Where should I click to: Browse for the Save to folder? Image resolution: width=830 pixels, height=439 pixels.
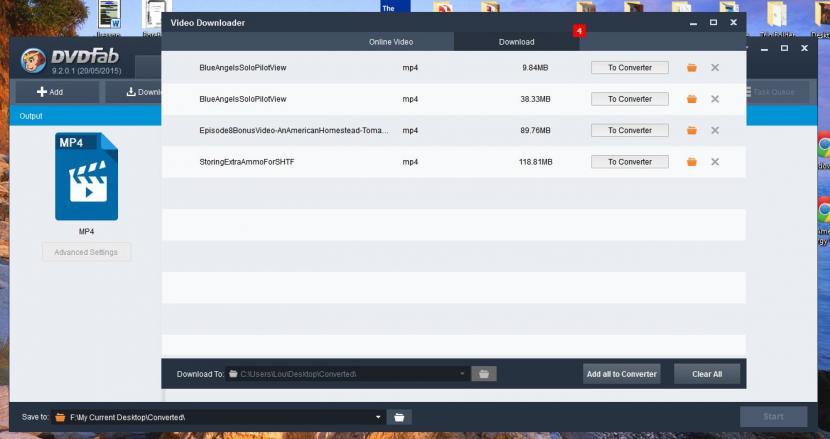tap(399, 417)
